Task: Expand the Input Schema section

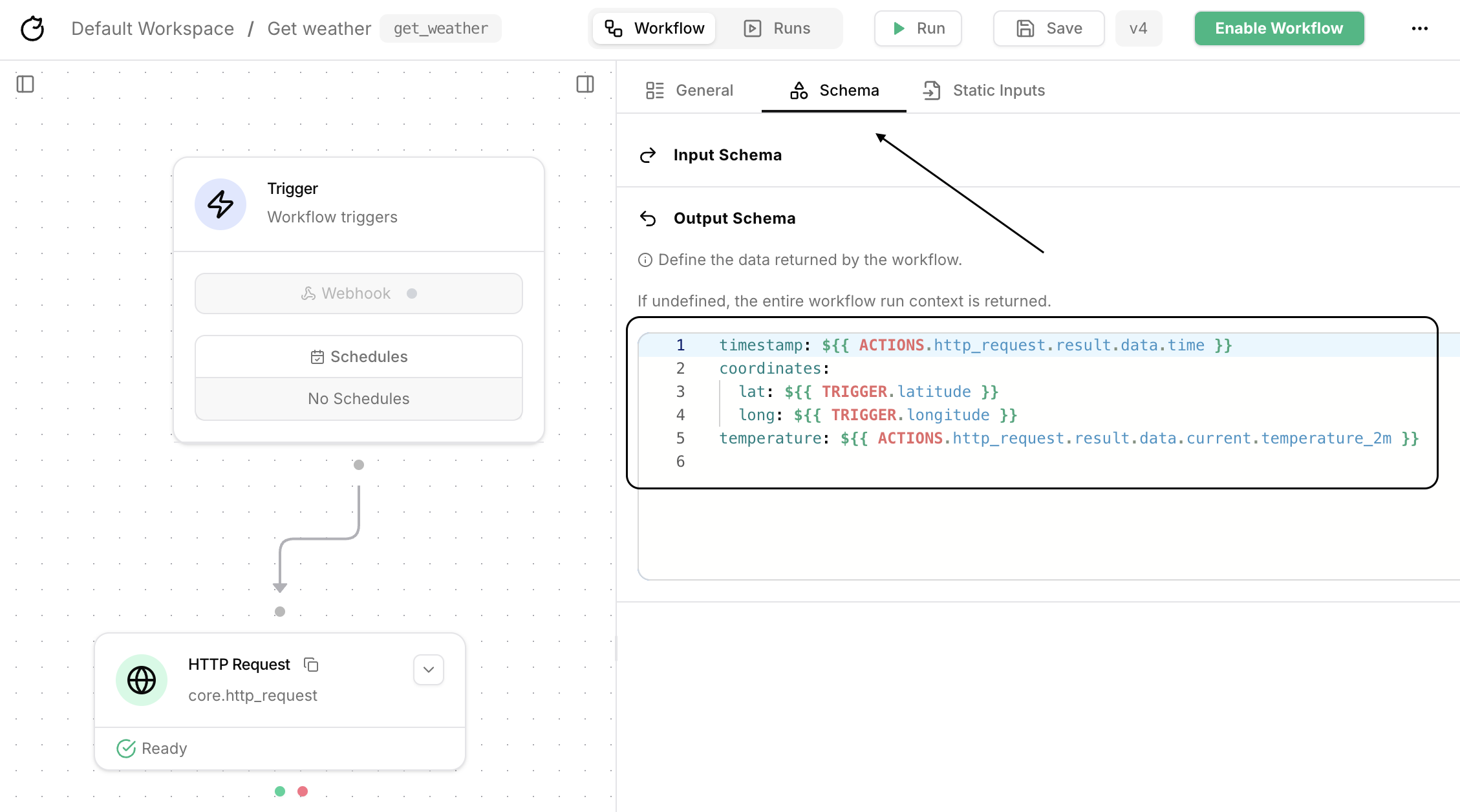Action: (x=727, y=155)
